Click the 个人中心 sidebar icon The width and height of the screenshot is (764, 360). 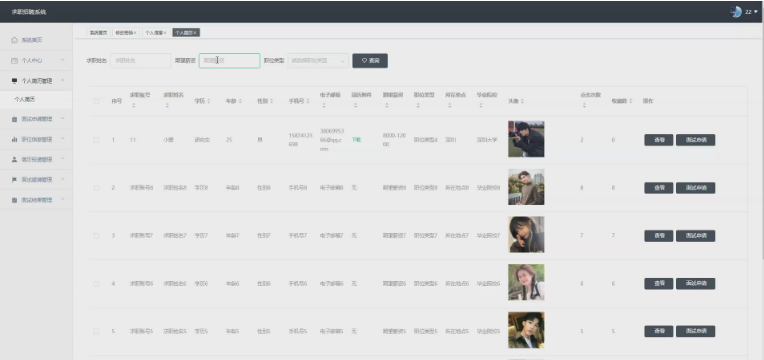(14, 60)
